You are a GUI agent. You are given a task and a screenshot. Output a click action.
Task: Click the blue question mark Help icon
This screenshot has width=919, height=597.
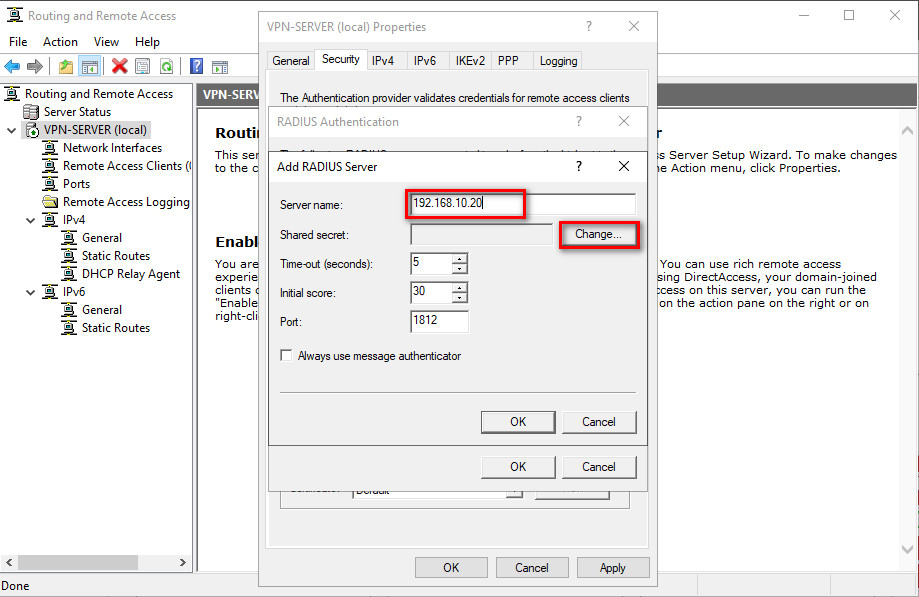(197, 66)
